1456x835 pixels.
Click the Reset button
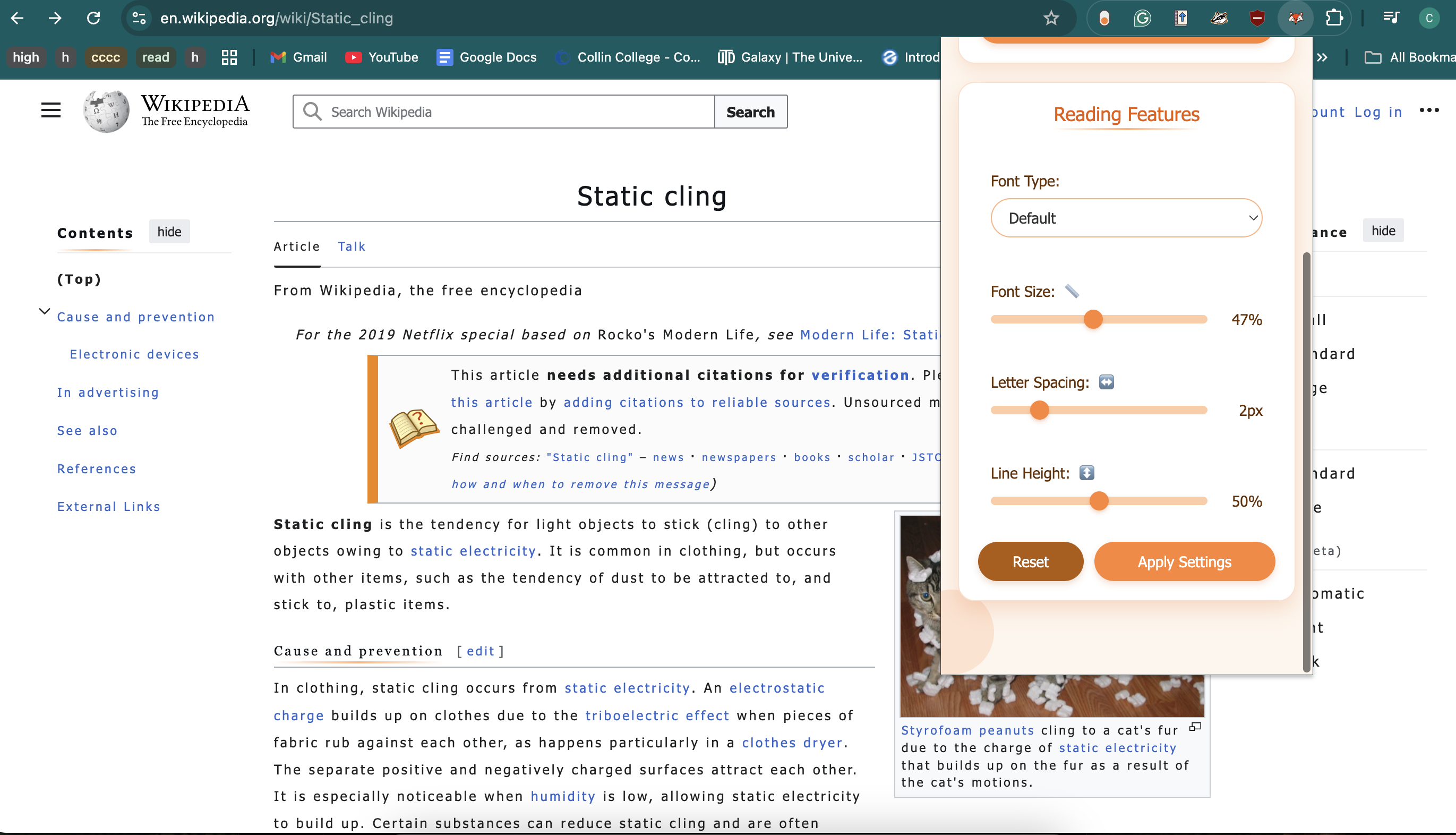pos(1030,561)
